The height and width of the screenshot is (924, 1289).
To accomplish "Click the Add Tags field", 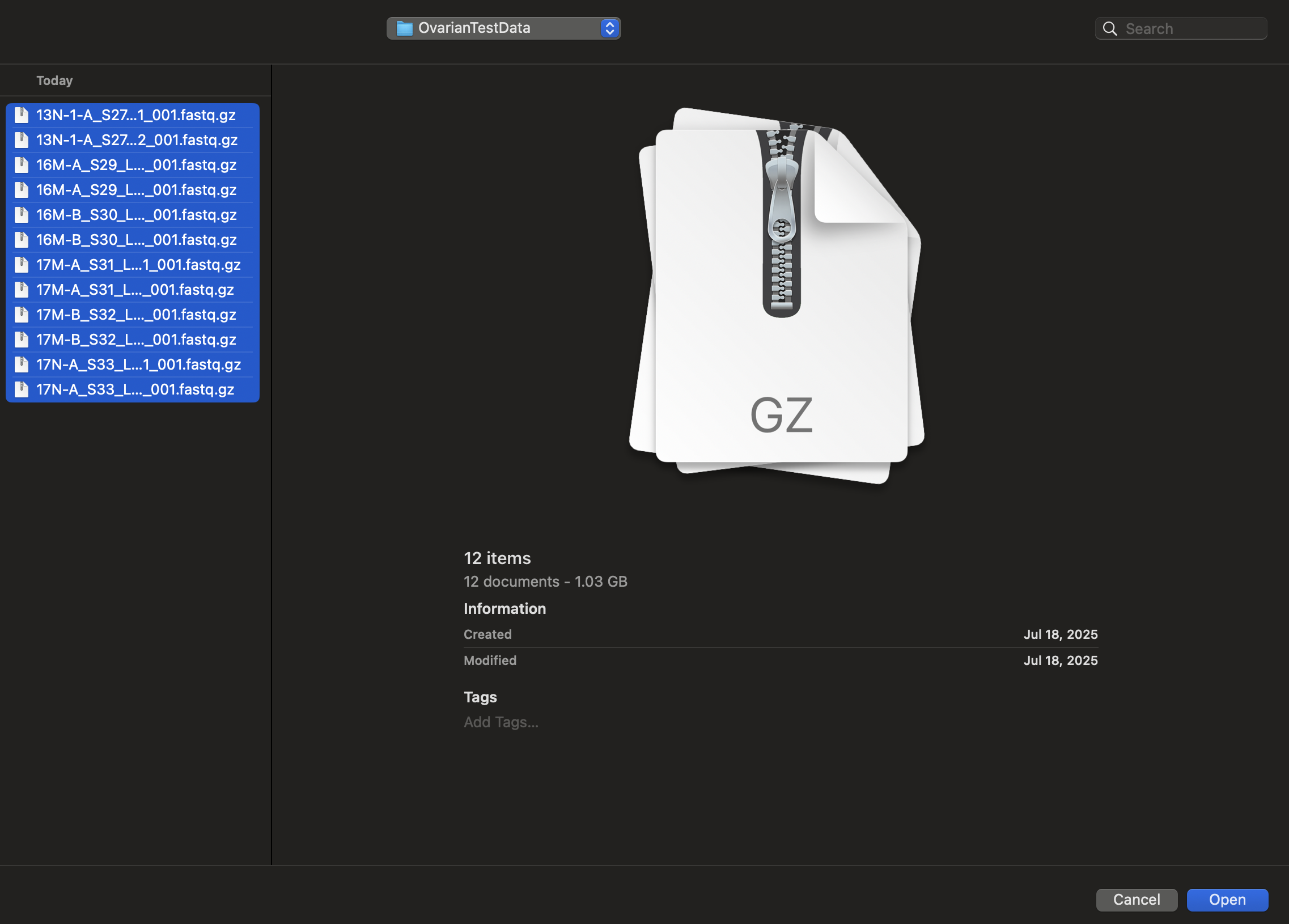I will pos(501,722).
